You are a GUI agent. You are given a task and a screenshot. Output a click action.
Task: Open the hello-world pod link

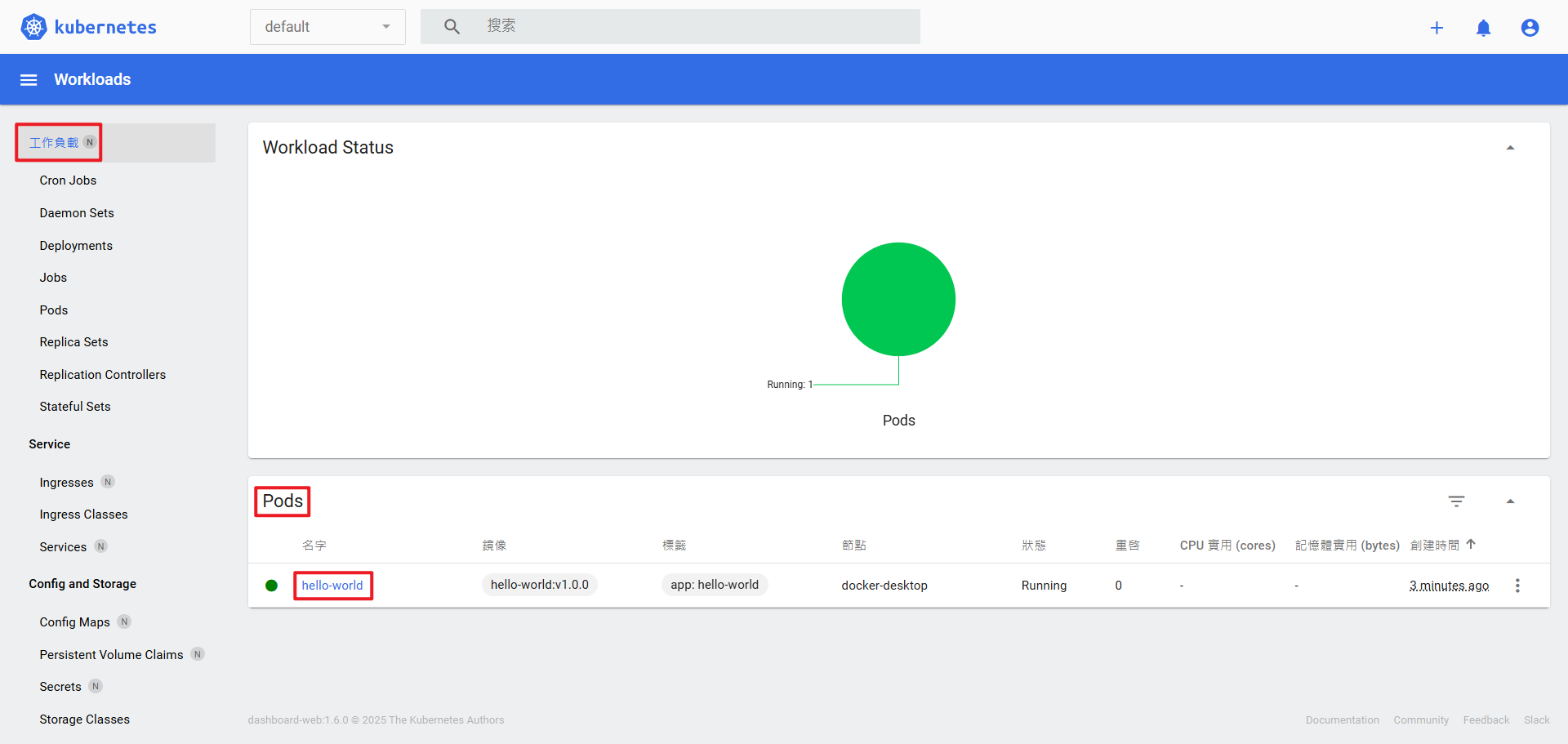(332, 585)
